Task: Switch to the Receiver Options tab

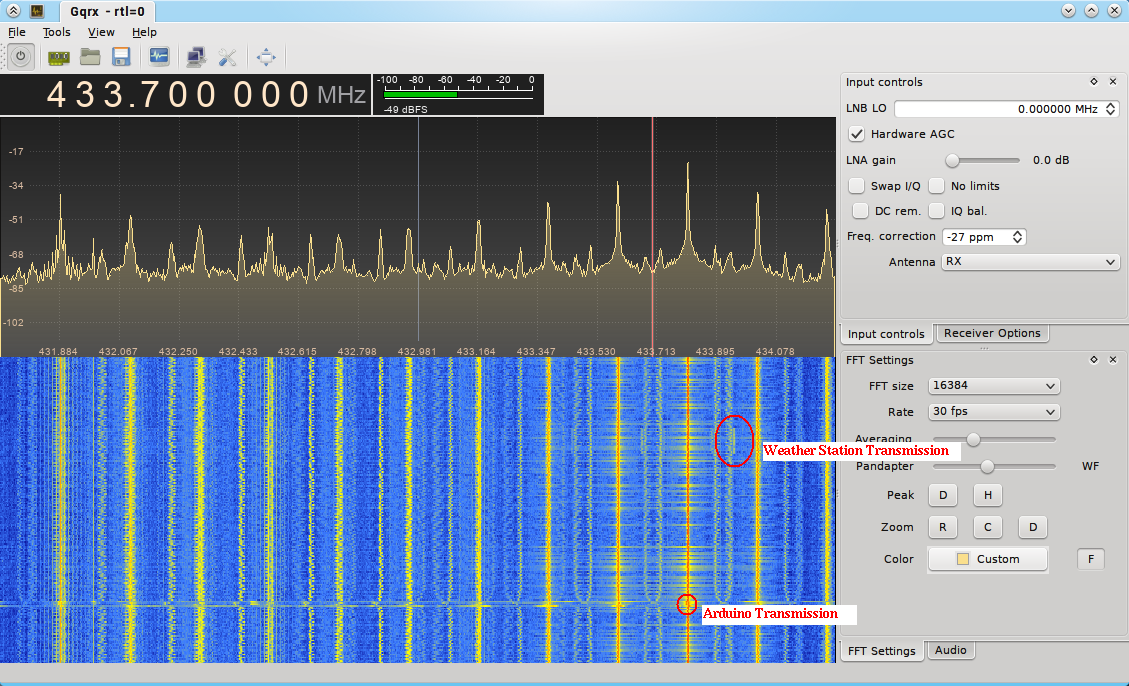Action: tap(992, 333)
